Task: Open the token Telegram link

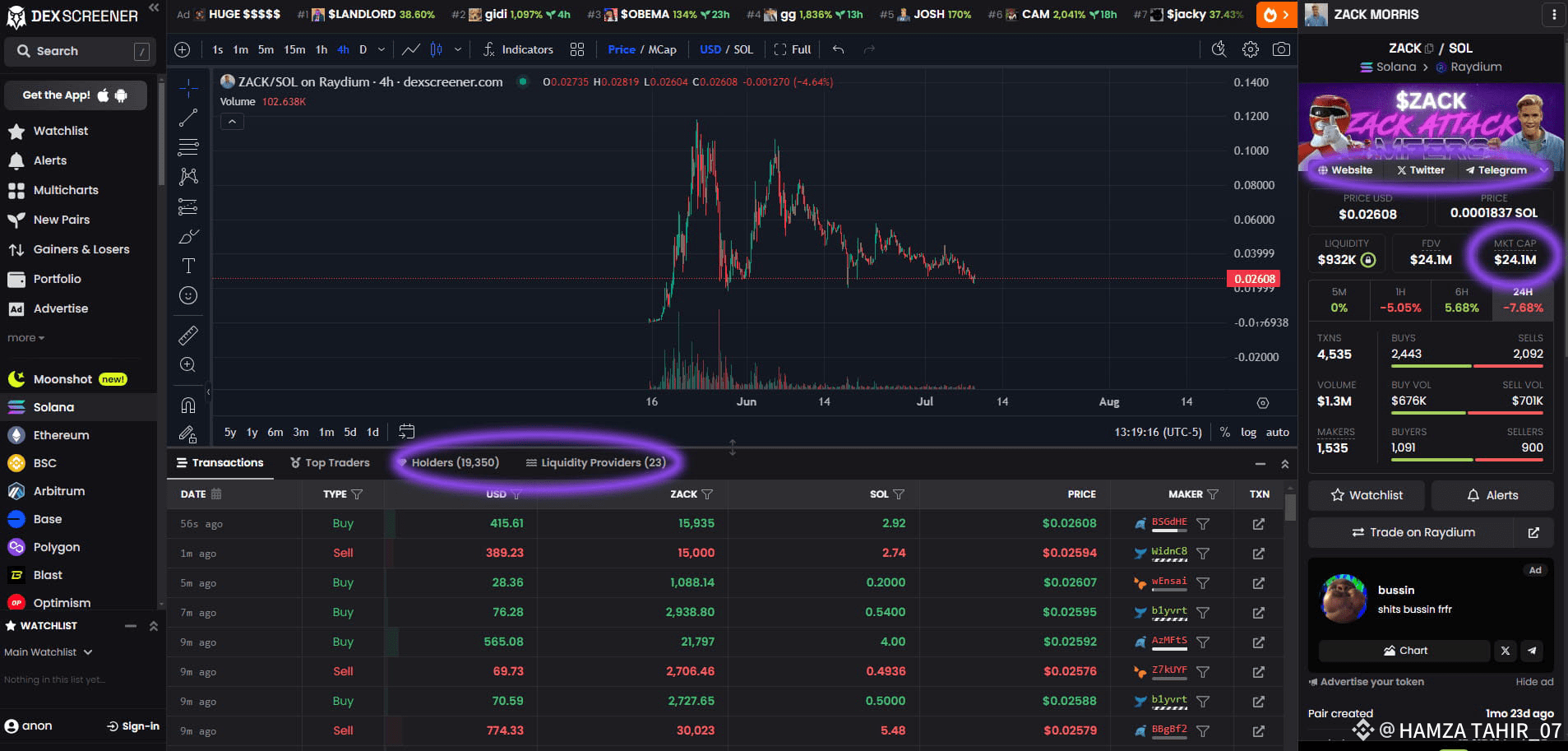Action: (1496, 170)
